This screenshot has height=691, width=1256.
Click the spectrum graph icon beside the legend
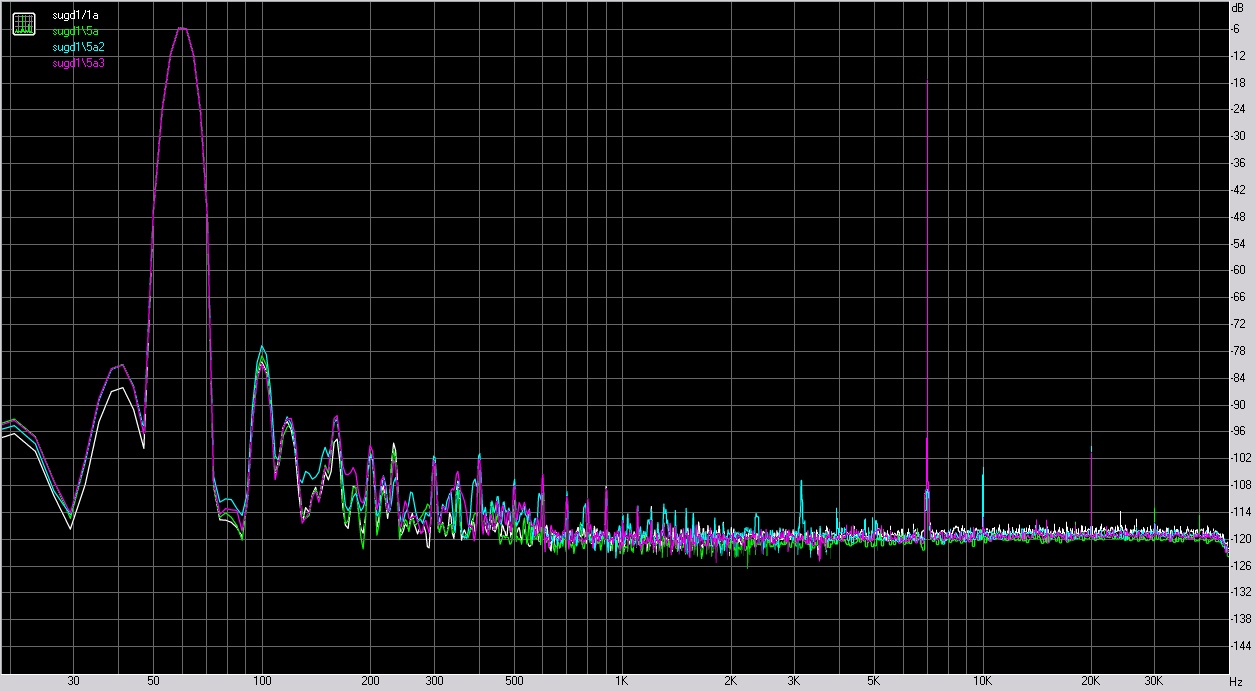[24, 24]
